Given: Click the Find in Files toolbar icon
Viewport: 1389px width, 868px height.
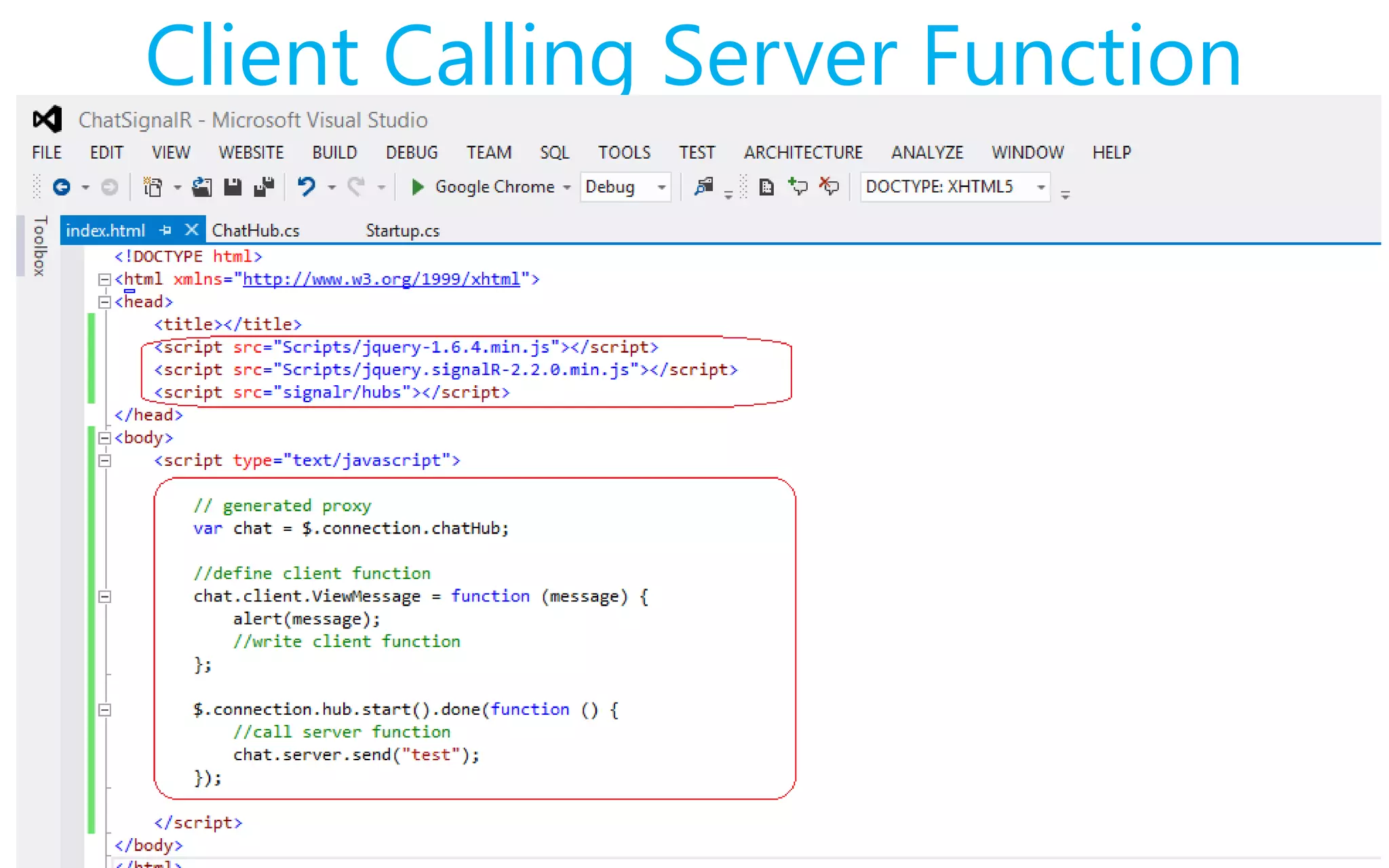Looking at the screenshot, I should 704,186.
